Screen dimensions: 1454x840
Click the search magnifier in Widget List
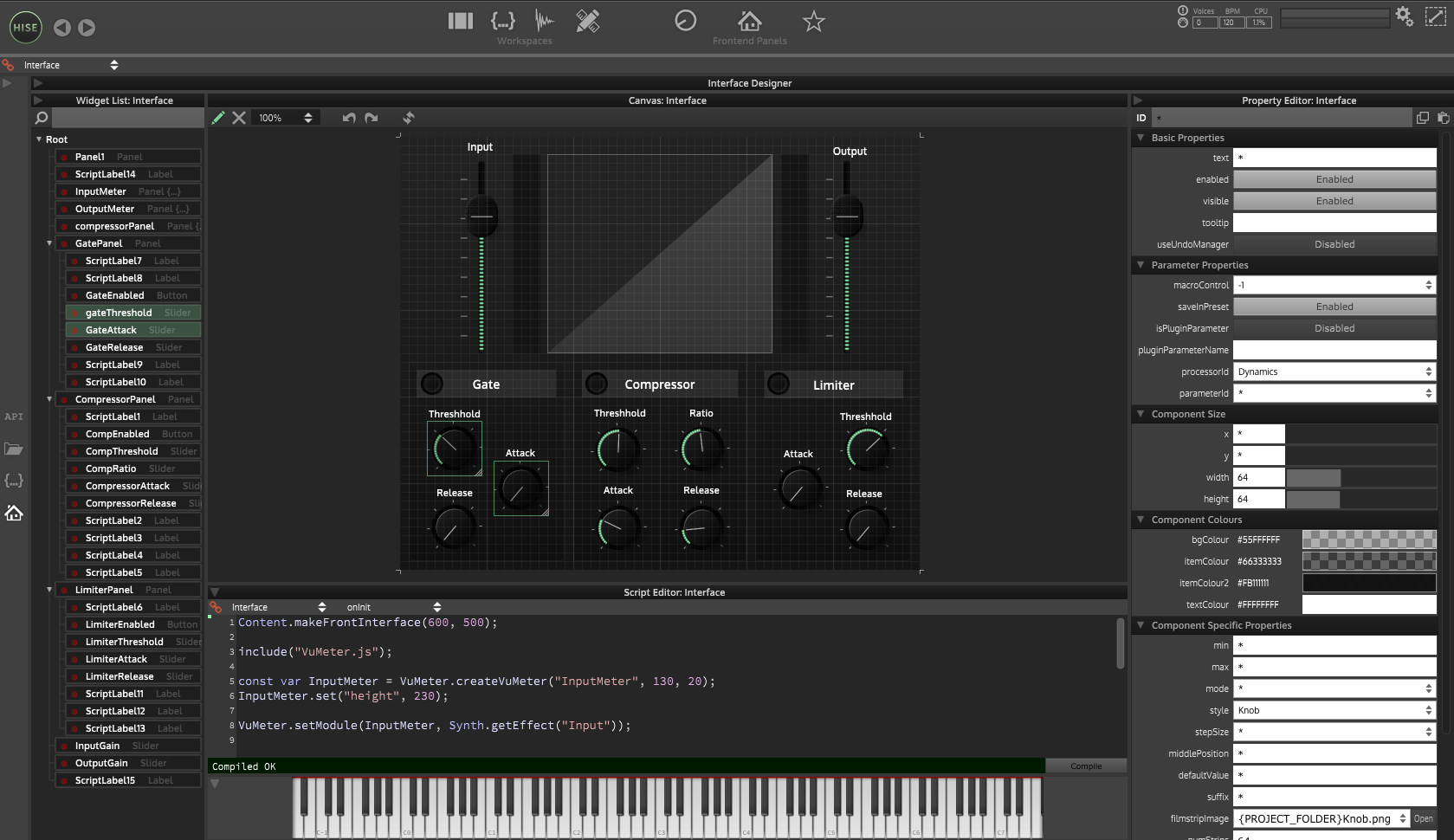41,118
